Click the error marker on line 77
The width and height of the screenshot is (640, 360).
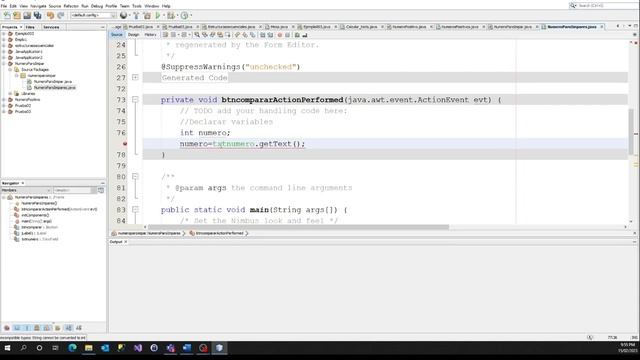click(125, 144)
